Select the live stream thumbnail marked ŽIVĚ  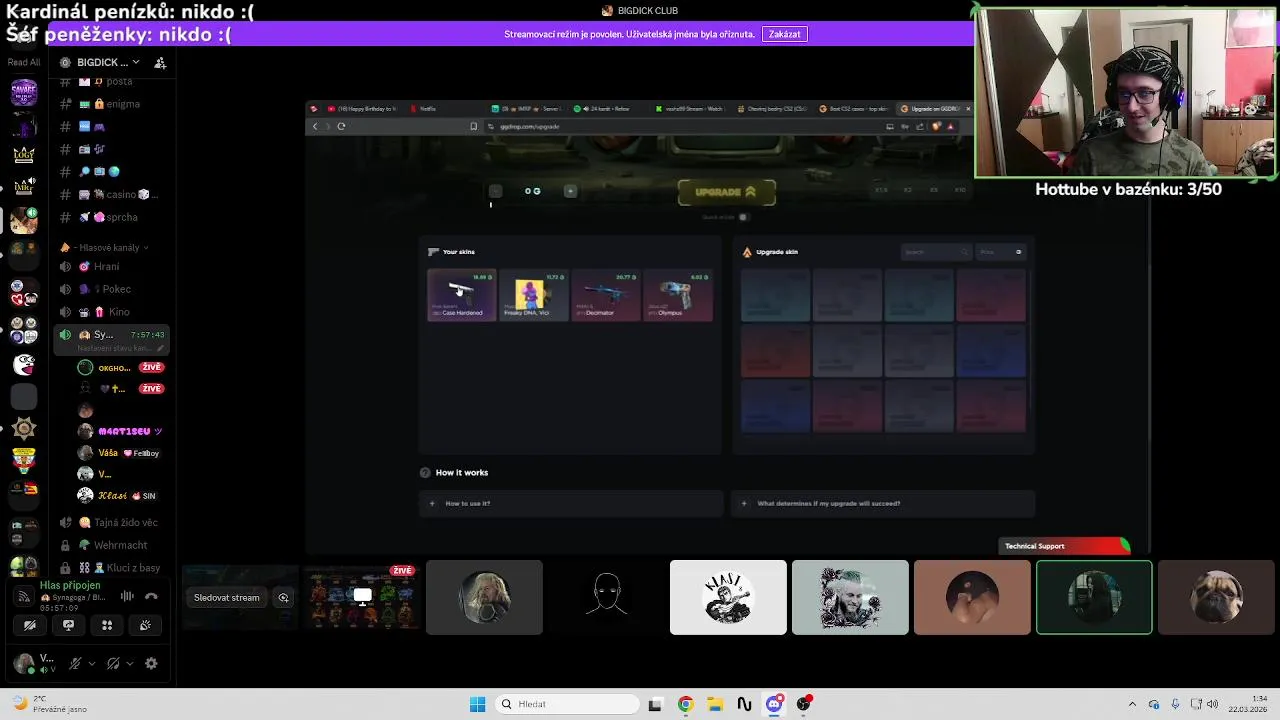click(x=362, y=597)
